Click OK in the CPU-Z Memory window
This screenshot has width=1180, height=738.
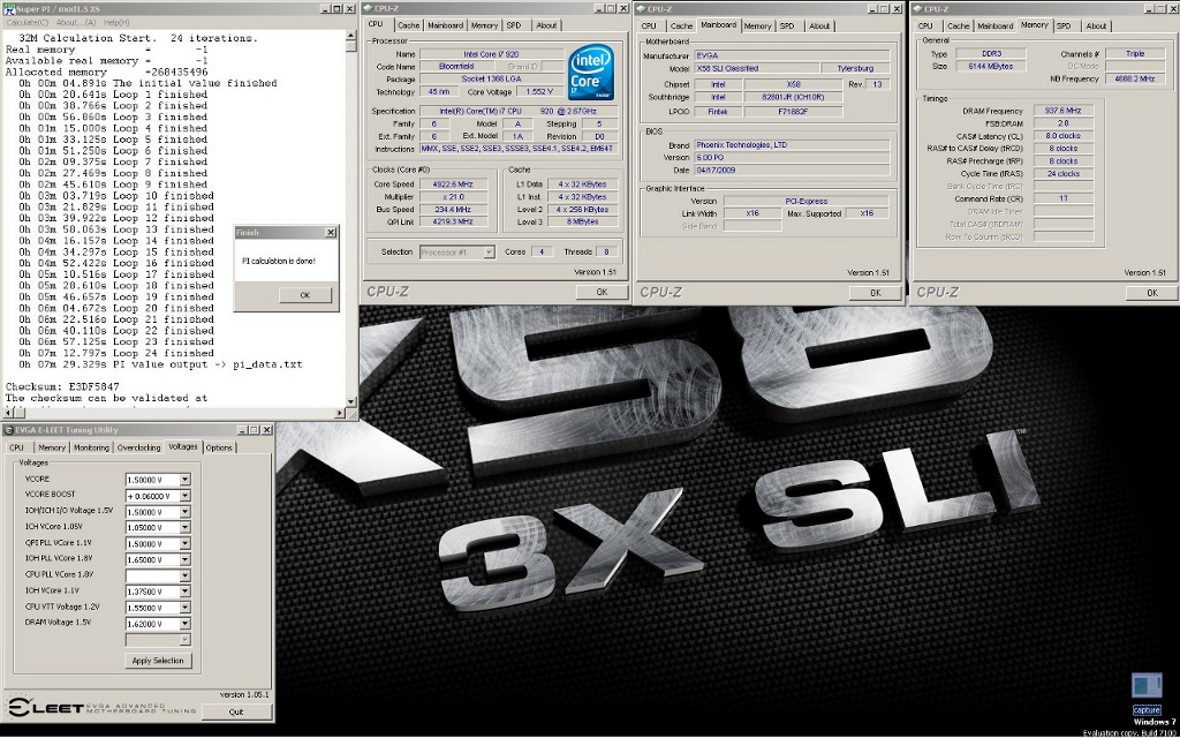point(1151,293)
